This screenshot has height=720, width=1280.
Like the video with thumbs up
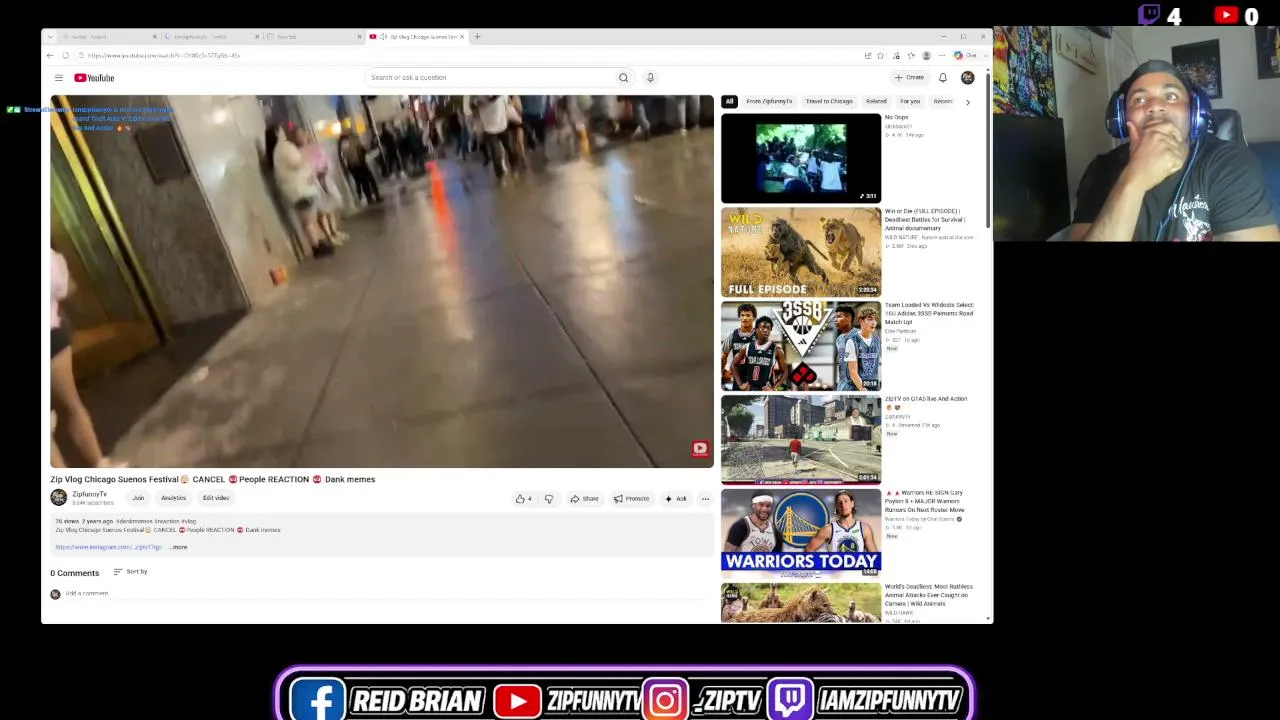pos(523,499)
